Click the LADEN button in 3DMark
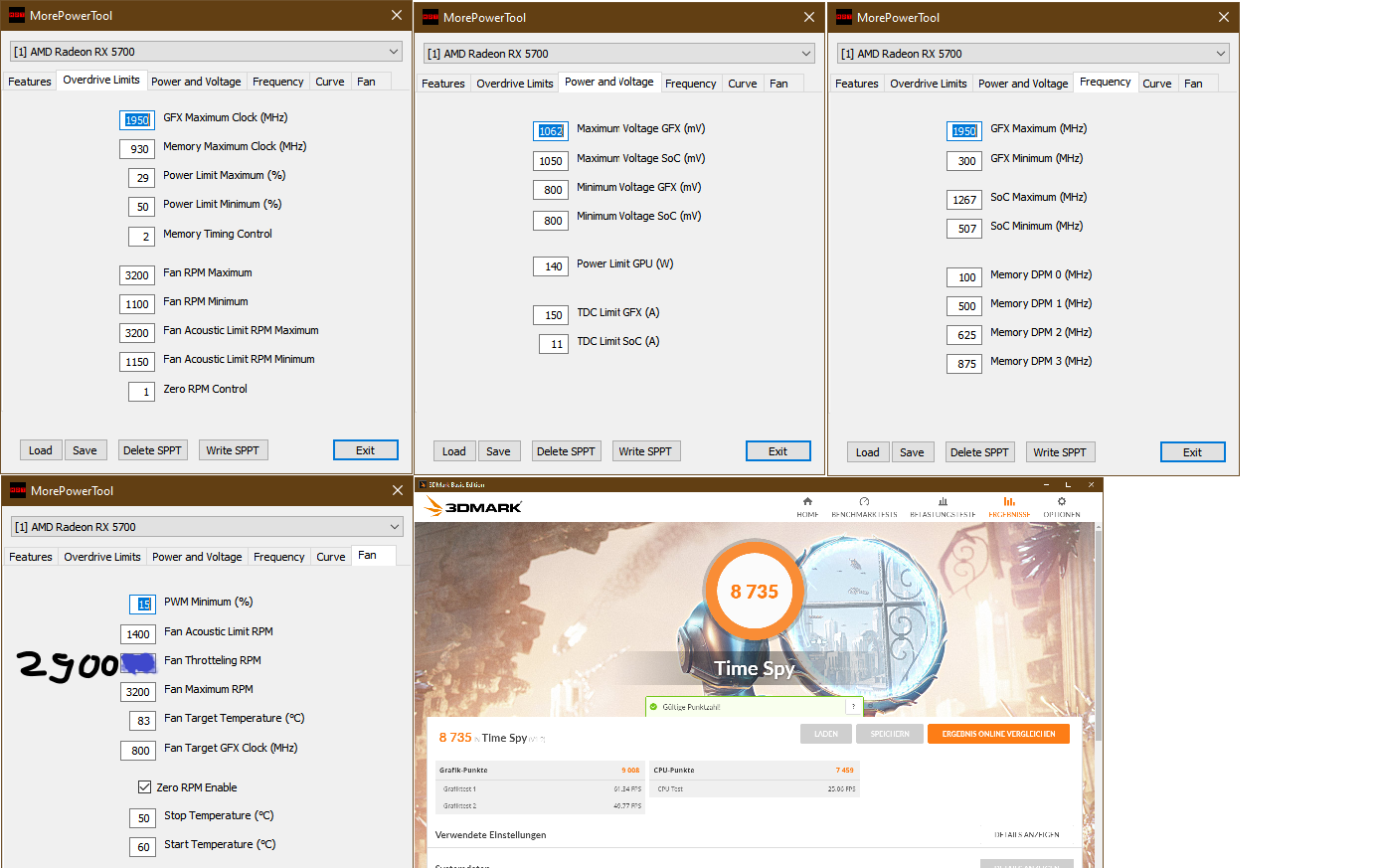Image resolution: width=1378 pixels, height=868 pixels. click(826, 734)
